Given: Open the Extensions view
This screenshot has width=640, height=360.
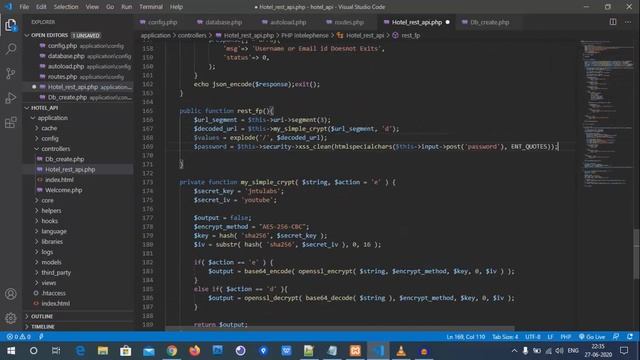Looking at the screenshot, I should pos(11,122).
